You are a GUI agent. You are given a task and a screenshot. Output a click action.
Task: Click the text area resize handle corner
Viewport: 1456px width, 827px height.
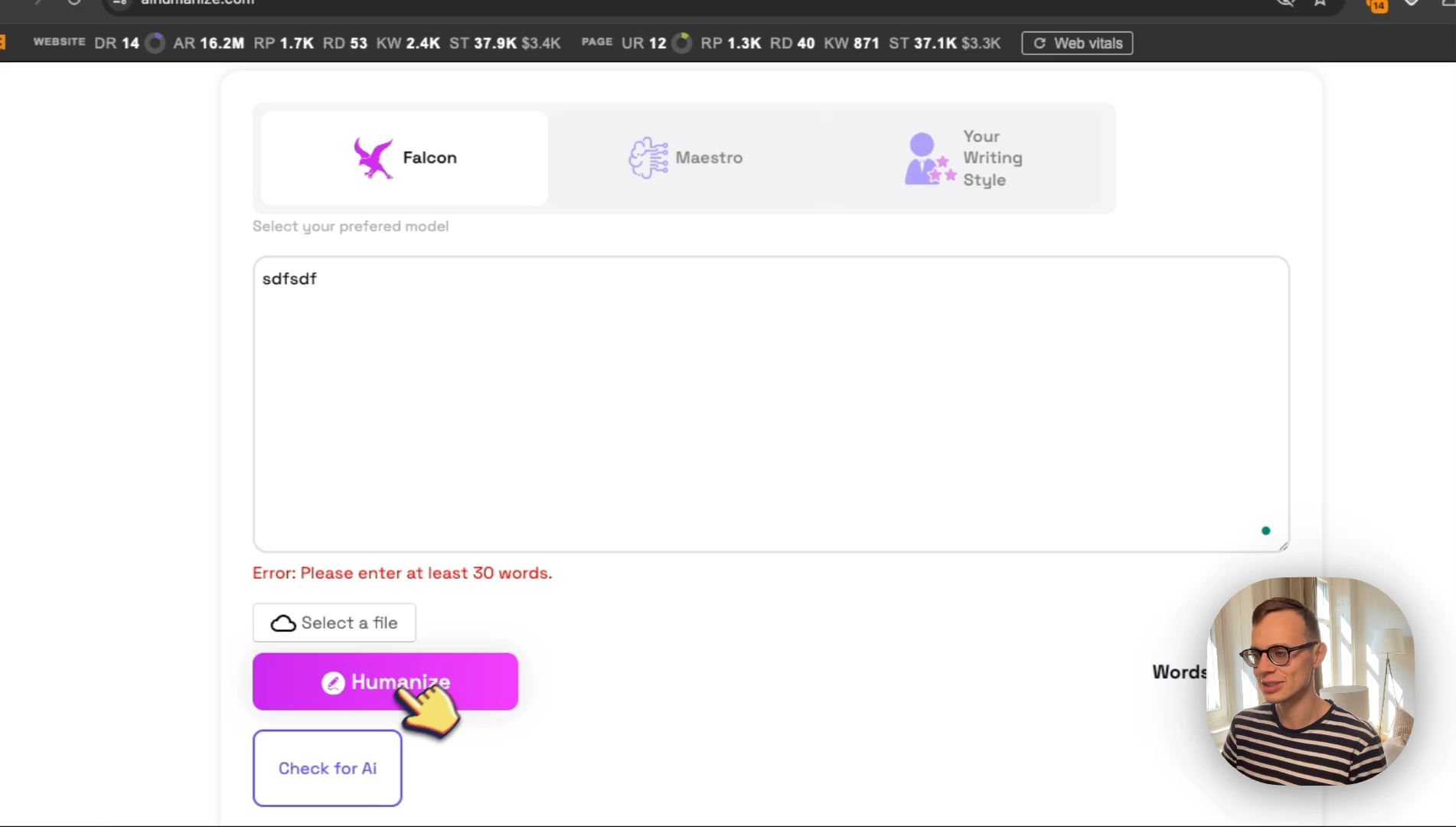(1283, 545)
